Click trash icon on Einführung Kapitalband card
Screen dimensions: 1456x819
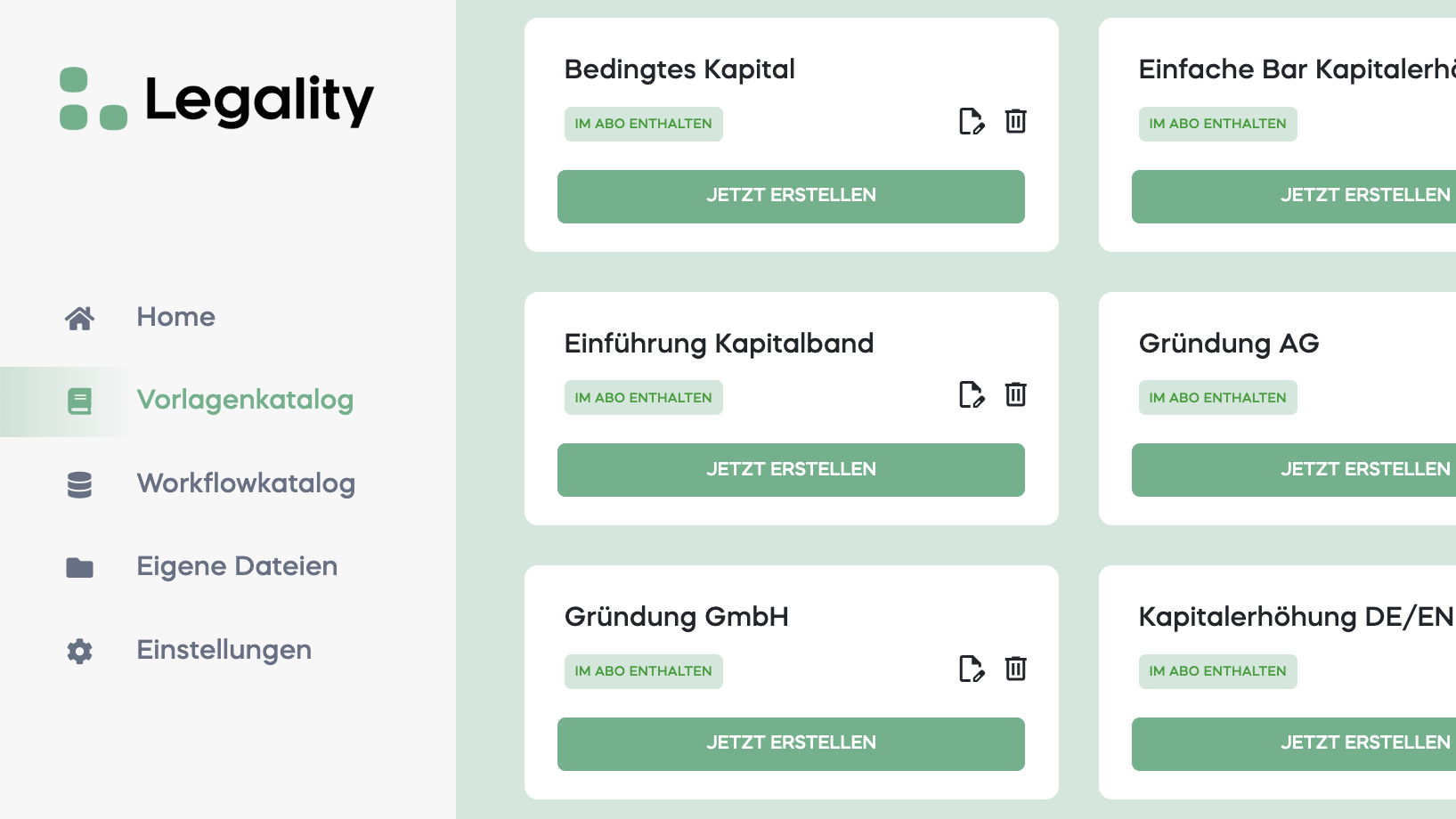1015,394
